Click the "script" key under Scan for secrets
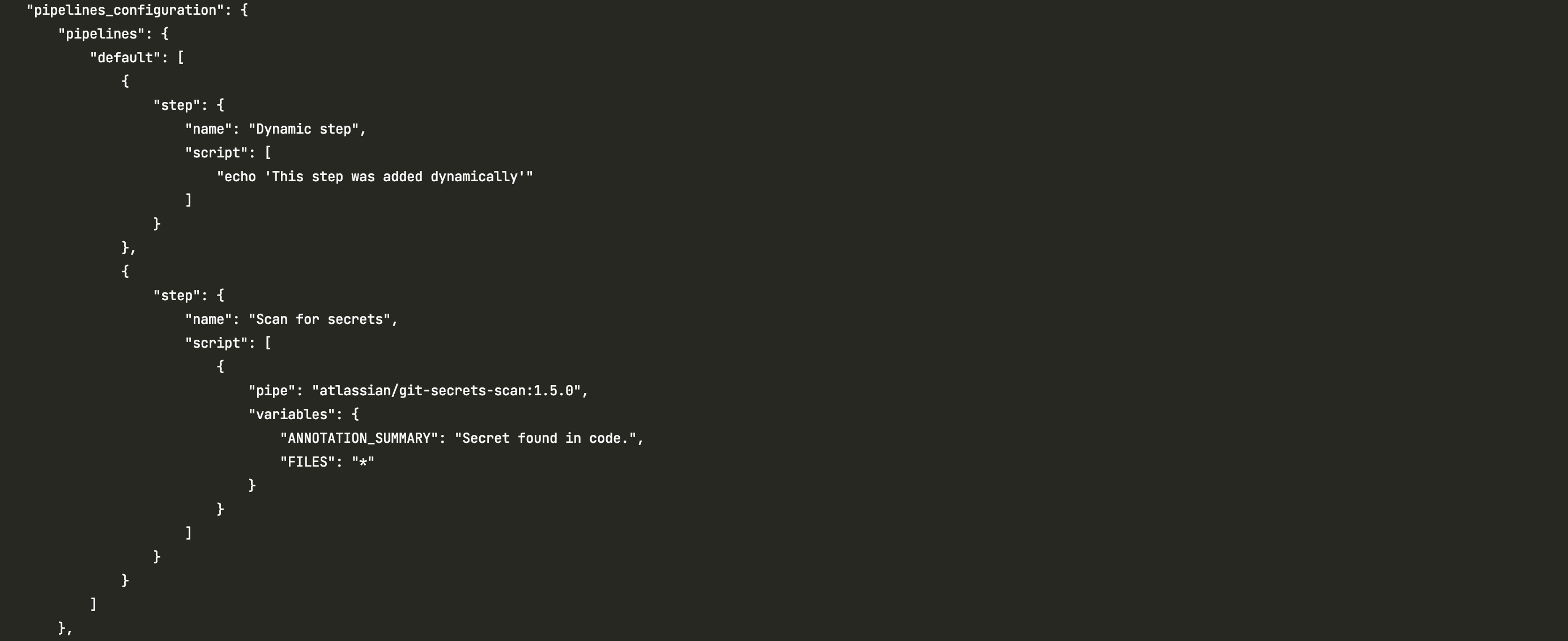1568x641 pixels. [216, 343]
